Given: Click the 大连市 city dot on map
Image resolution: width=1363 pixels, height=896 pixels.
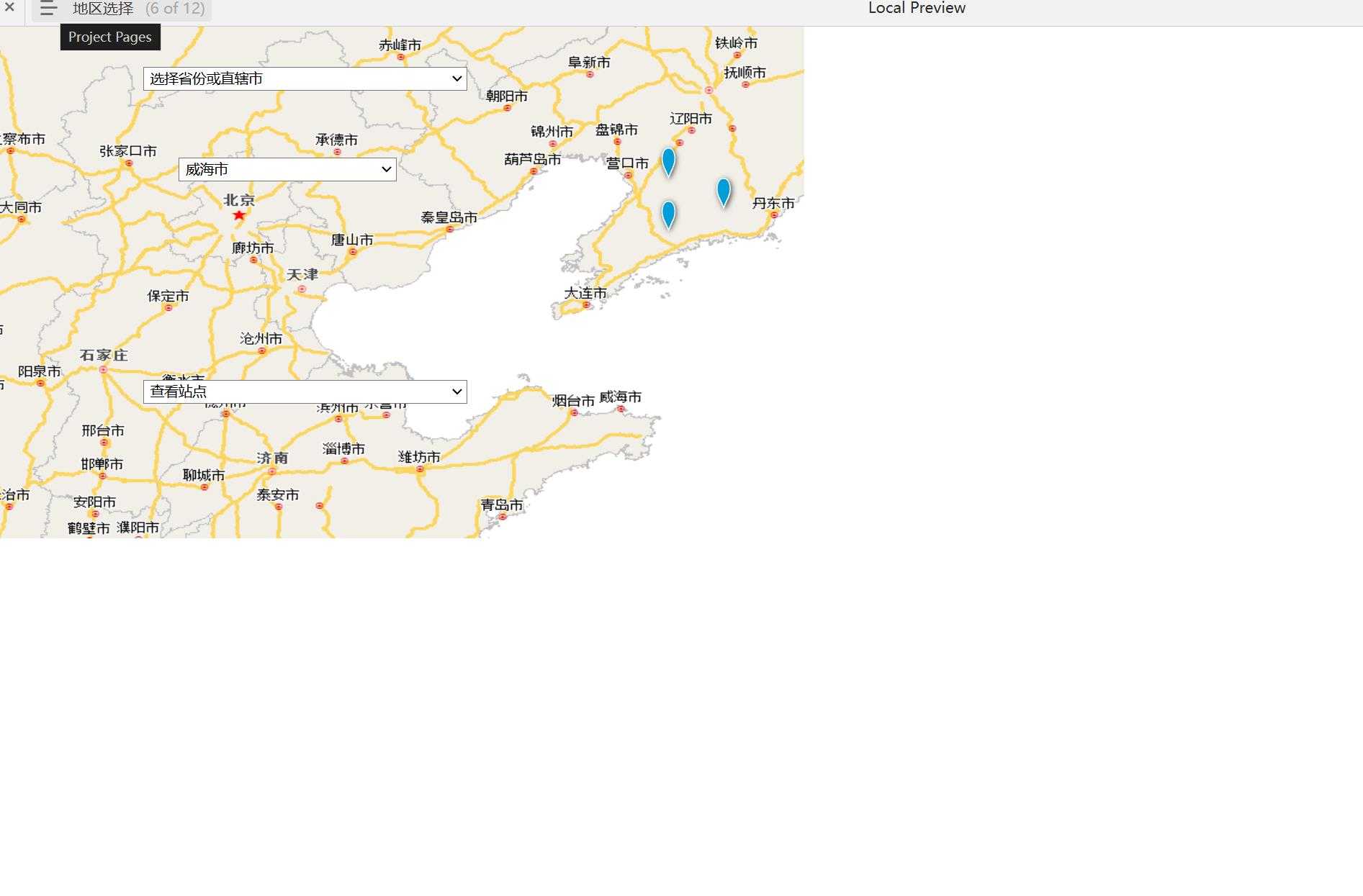Looking at the screenshot, I should click(587, 305).
